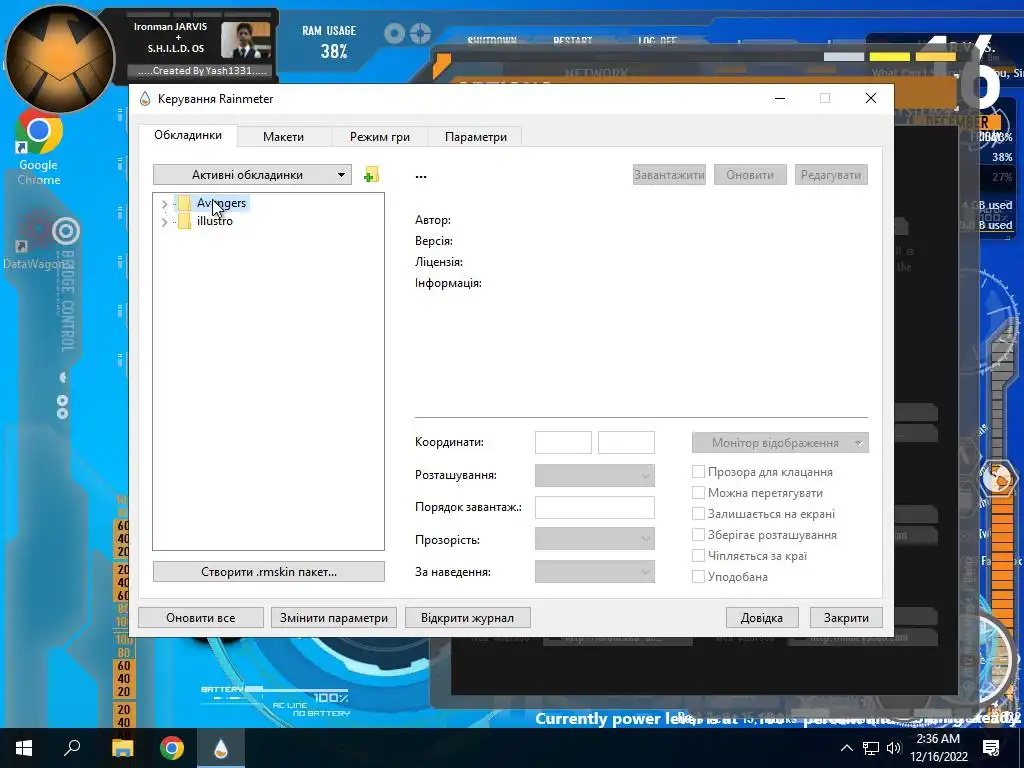Toggle 'Уподобана' checkbox
The image size is (1024, 768).
[x=698, y=576]
